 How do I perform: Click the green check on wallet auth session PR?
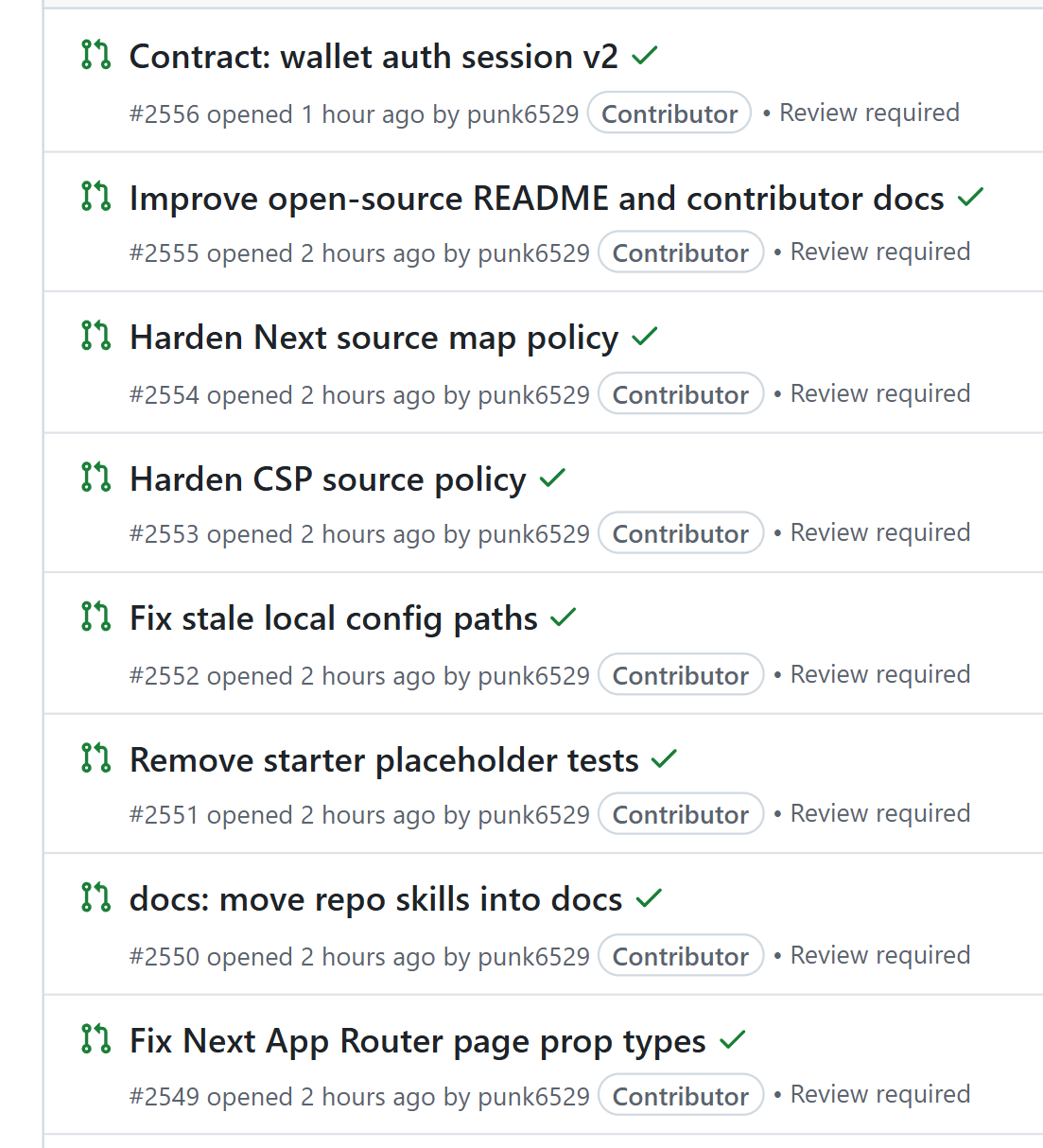pos(645,56)
